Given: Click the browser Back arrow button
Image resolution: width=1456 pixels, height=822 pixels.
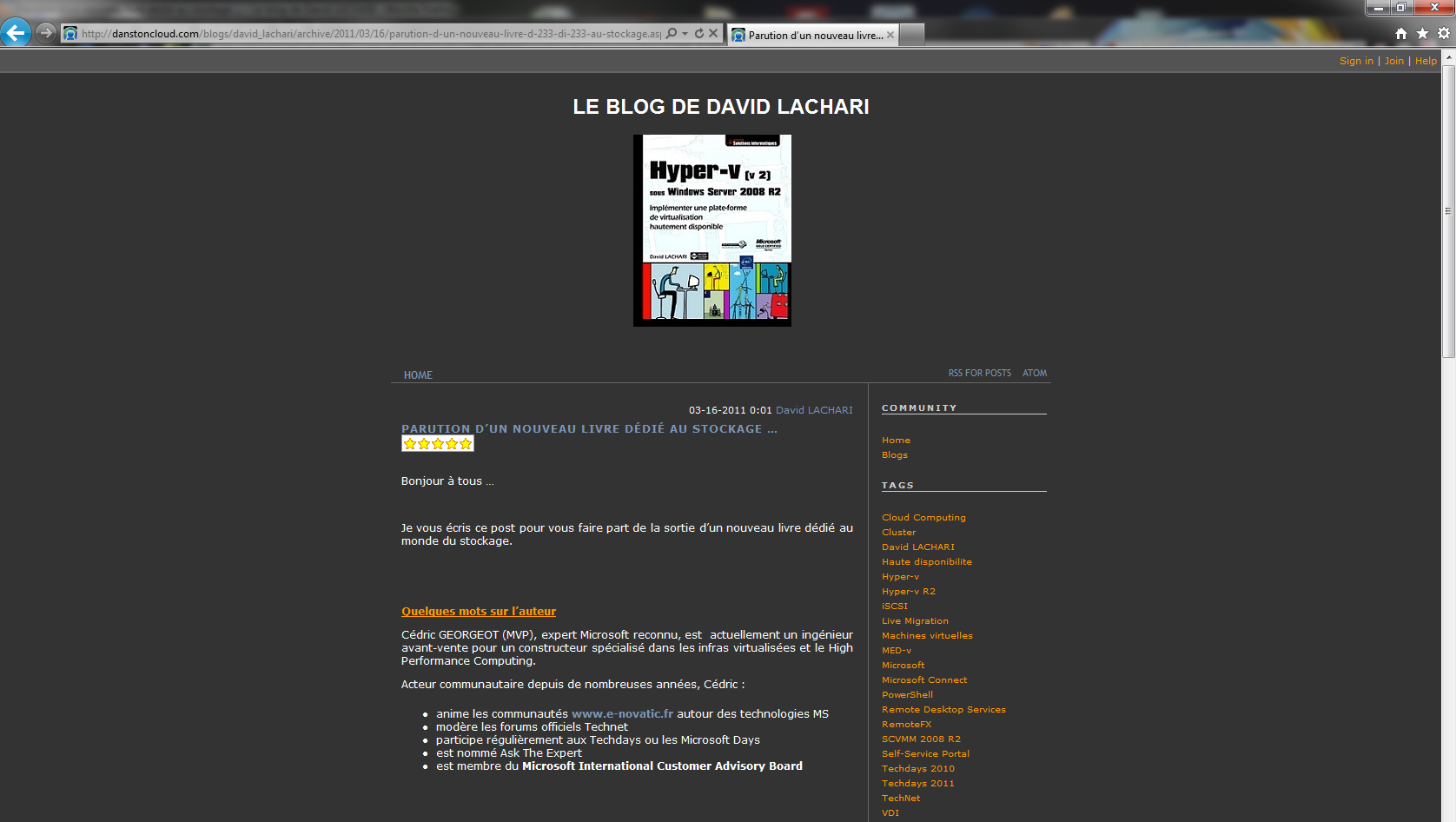Looking at the screenshot, I should pos(16,33).
